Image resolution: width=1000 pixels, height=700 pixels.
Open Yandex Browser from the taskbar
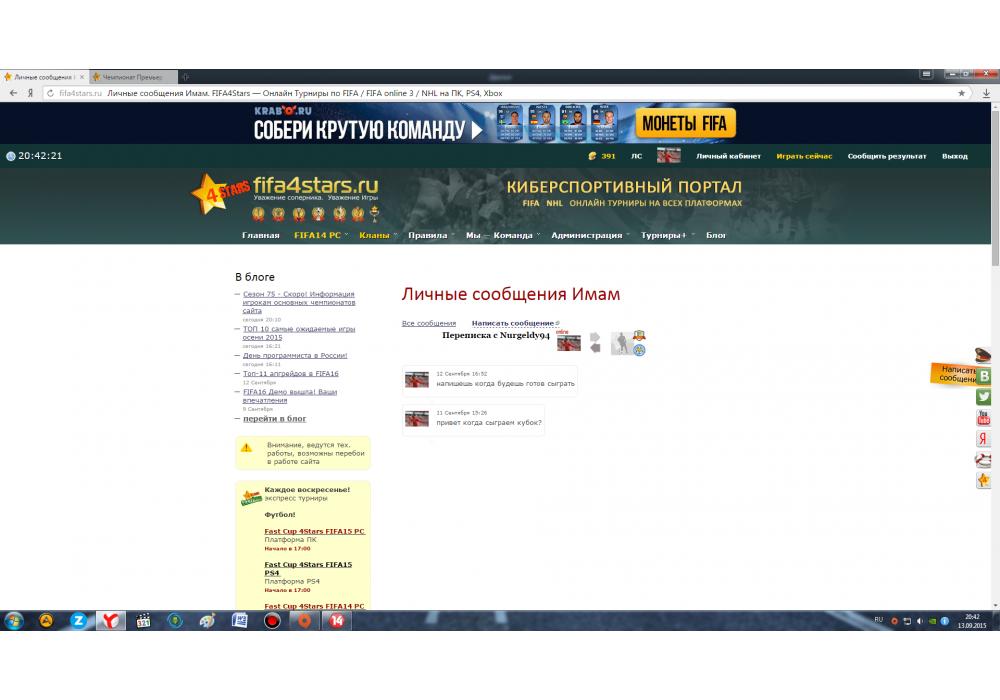110,620
